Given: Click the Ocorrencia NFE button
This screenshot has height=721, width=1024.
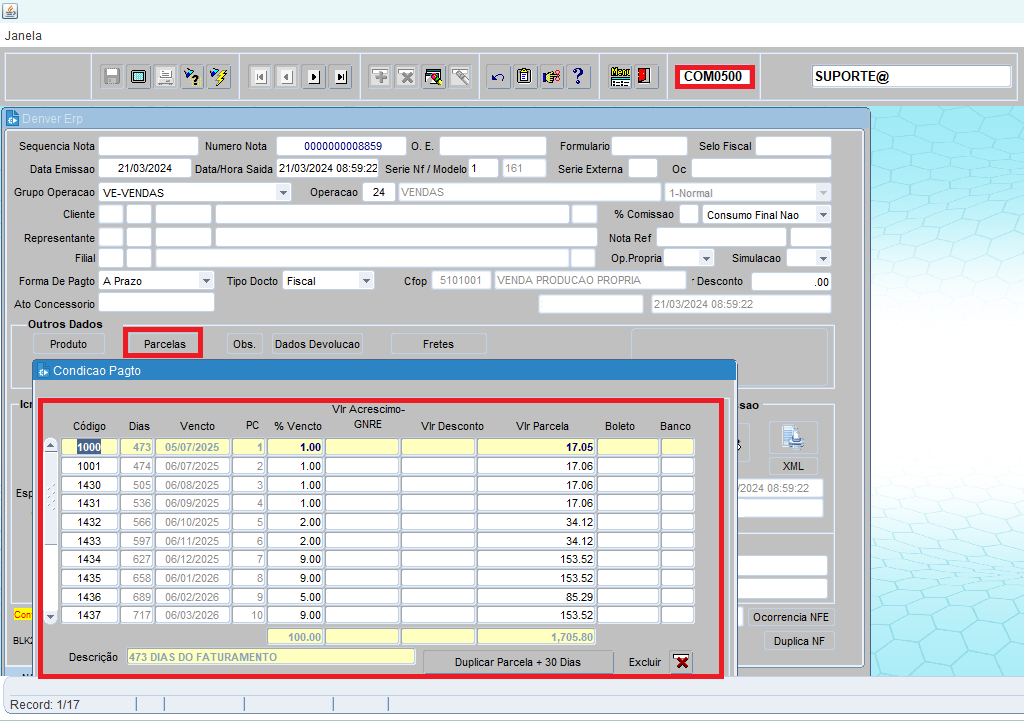Looking at the screenshot, I should tap(792, 617).
